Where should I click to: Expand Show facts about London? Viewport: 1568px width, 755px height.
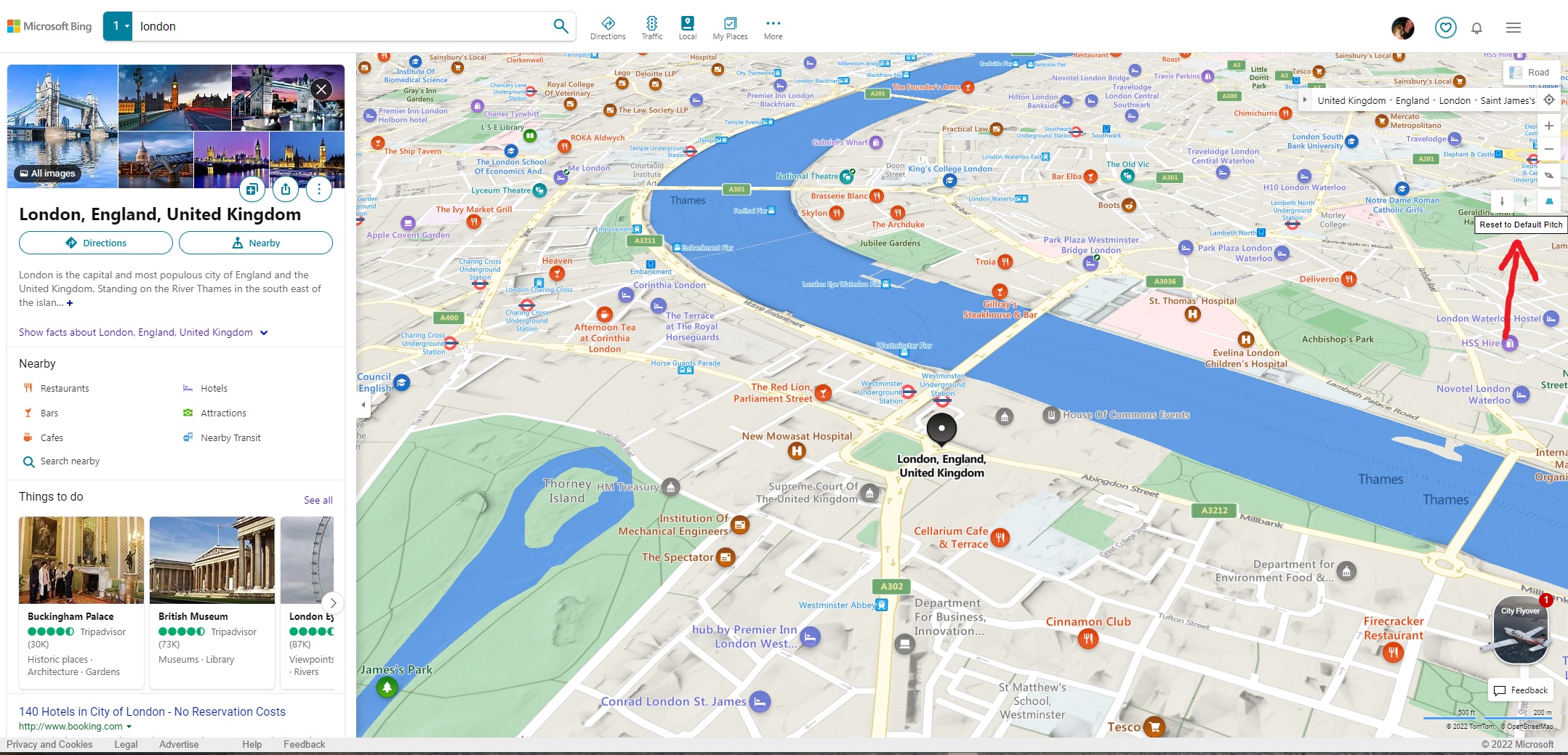tap(143, 332)
